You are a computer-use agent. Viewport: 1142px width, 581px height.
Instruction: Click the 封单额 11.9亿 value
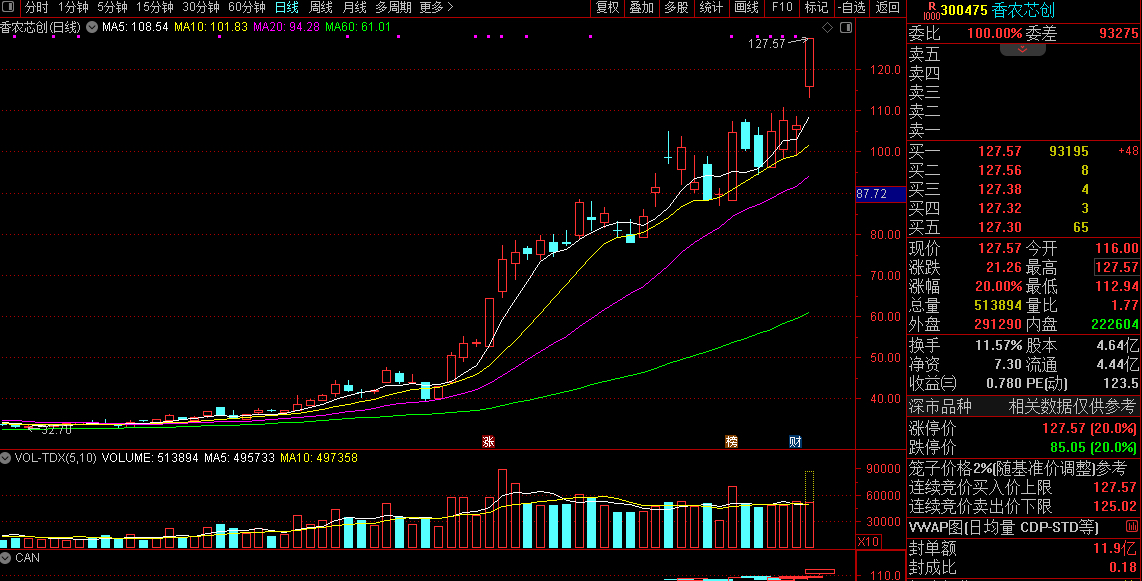(1116, 548)
